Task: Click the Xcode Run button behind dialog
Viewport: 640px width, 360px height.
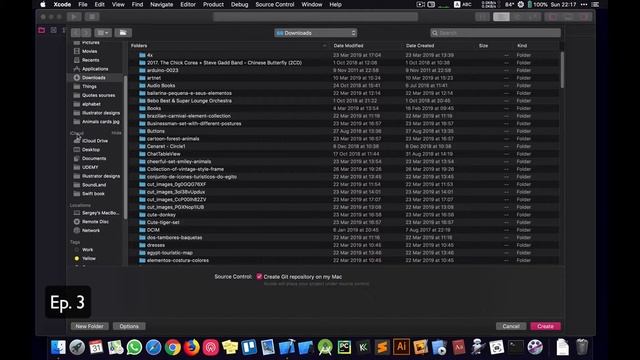Action: 74,17
